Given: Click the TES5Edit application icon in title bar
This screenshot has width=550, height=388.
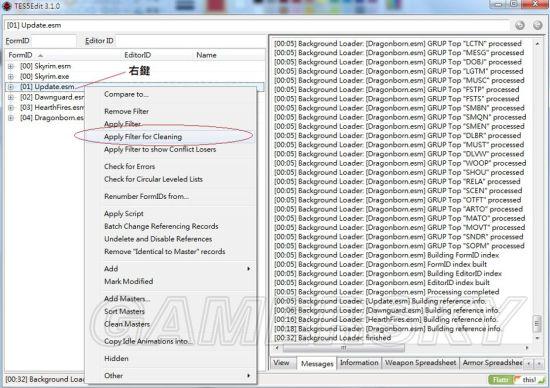Looking at the screenshot, I should [7, 6].
